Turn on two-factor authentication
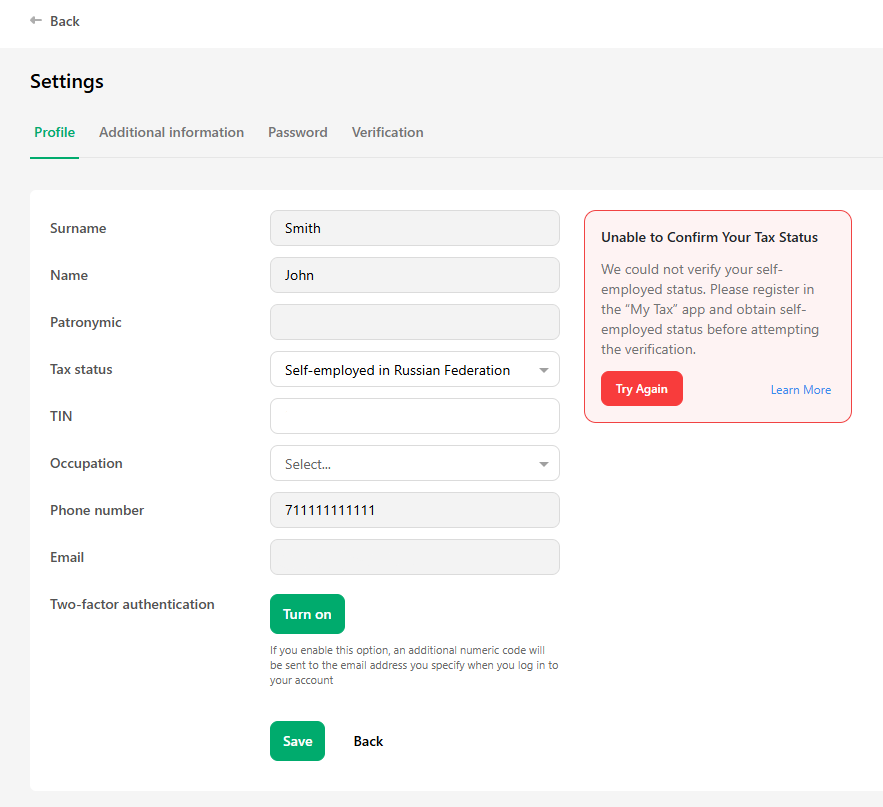The width and height of the screenshot is (883, 807). point(307,614)
